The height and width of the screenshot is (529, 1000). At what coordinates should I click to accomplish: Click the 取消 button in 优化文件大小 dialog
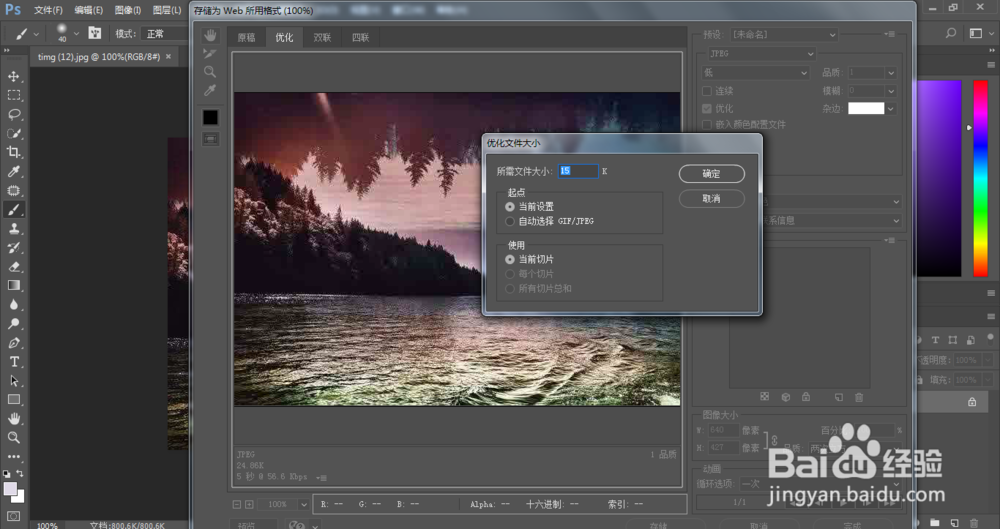click(712, 198)
